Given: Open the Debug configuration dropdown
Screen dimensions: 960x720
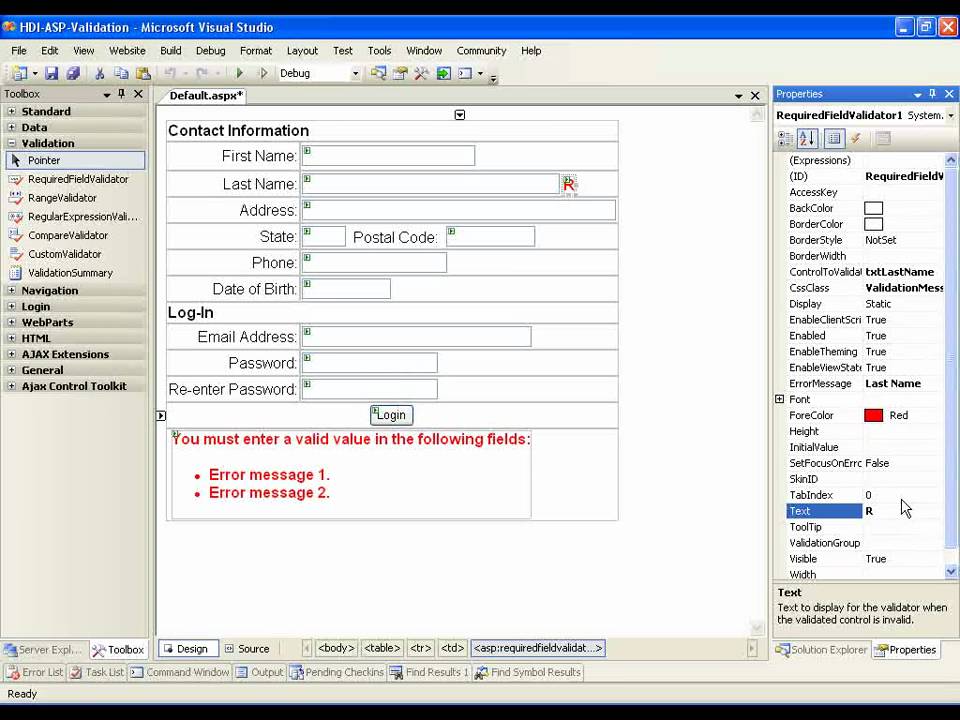Looking at the screenshot, I should point(355,73).
